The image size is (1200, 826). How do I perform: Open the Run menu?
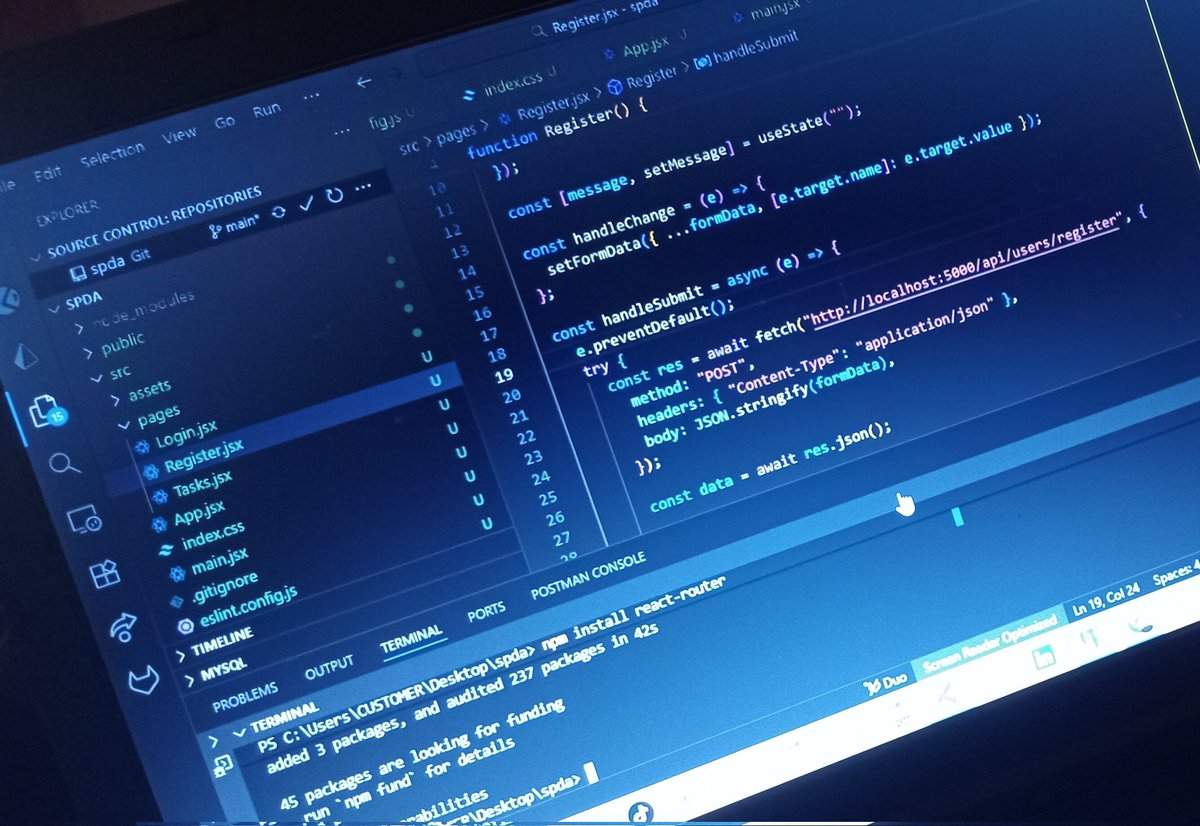pyautogui.click(x=267, y=111)
